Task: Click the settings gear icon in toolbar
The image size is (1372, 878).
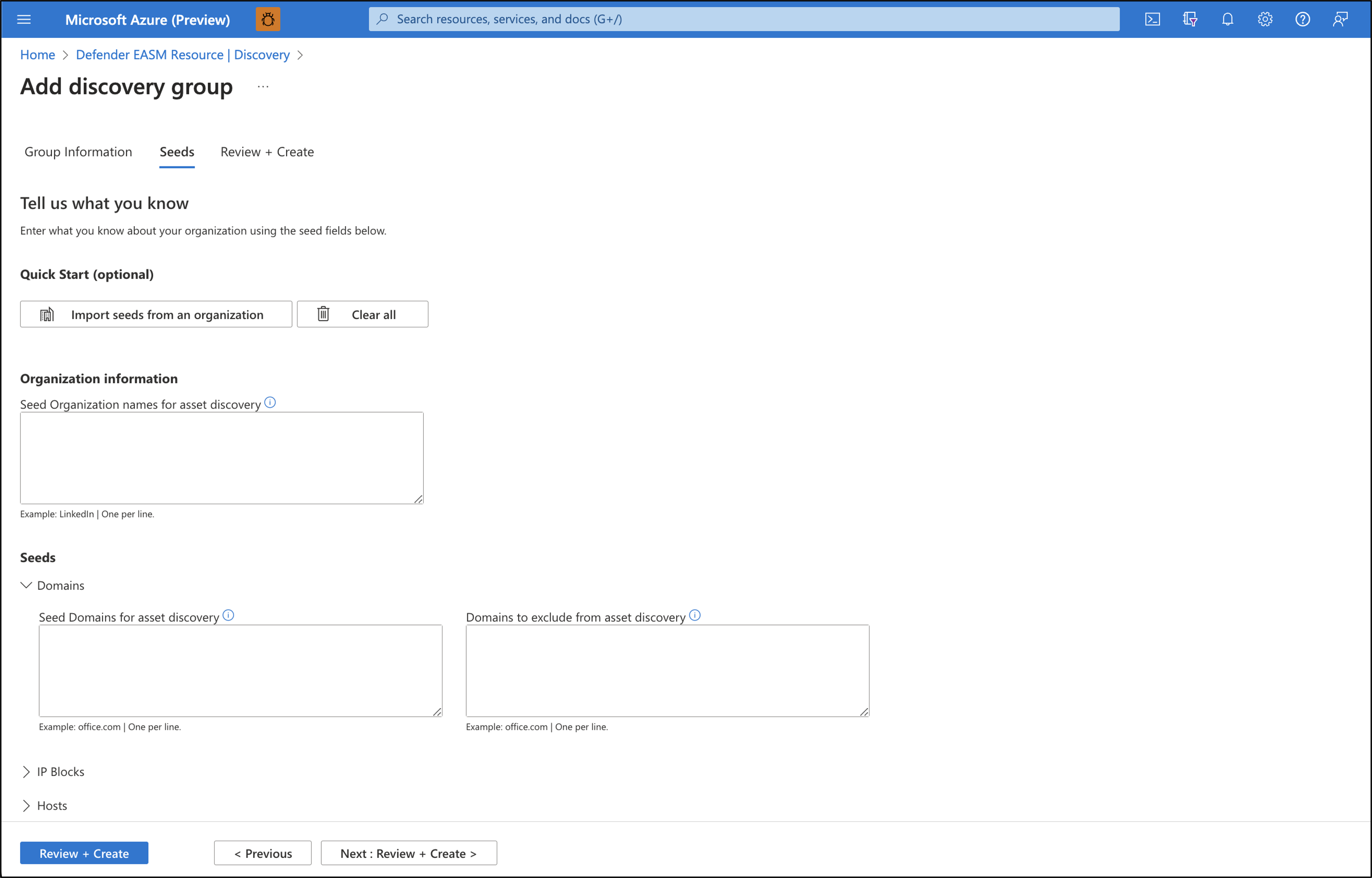Action: [x=1265, y=19]
